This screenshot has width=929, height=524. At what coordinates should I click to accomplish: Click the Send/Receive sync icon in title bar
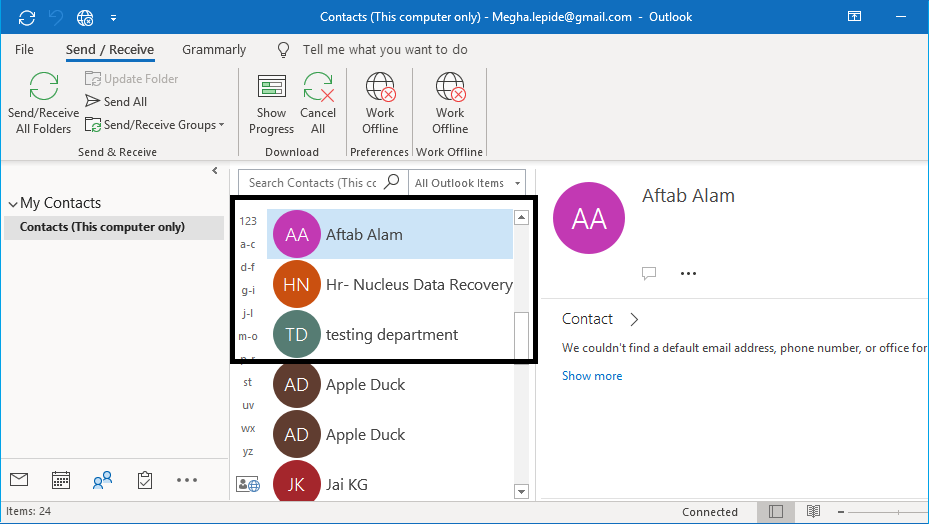(x=27, y=18)
